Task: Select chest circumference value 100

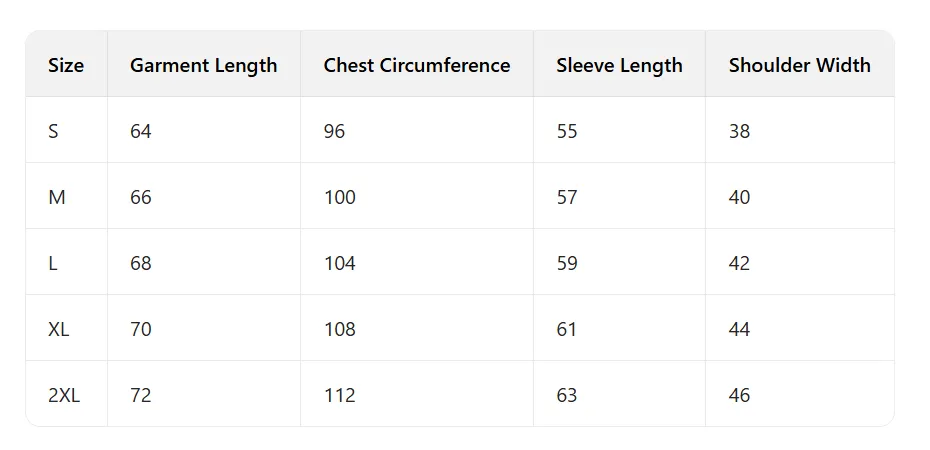Action: click(x=340, y=197)
